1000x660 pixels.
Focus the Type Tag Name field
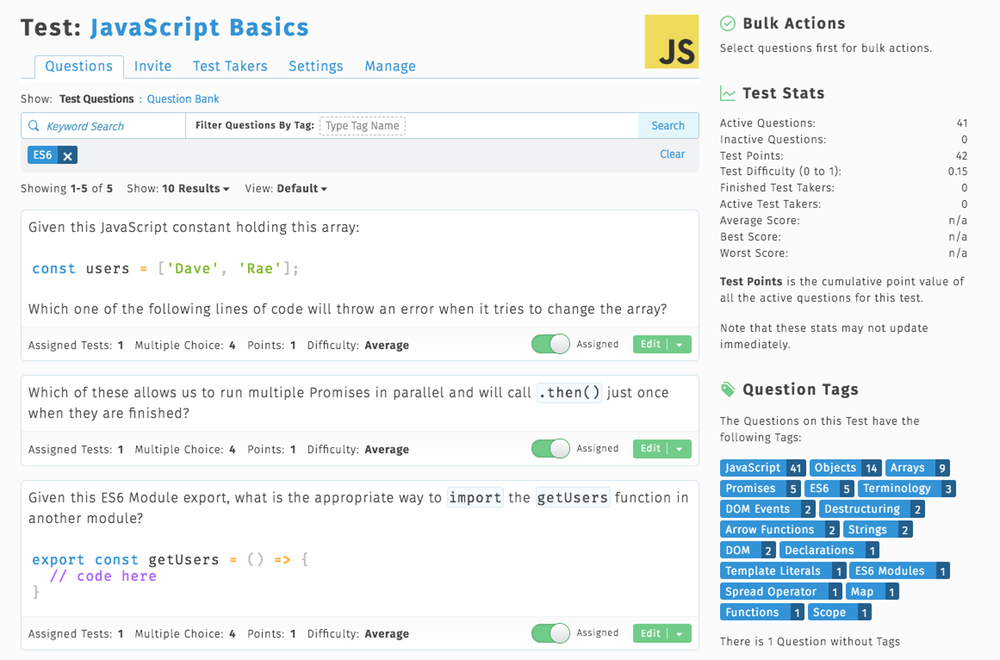362,126
